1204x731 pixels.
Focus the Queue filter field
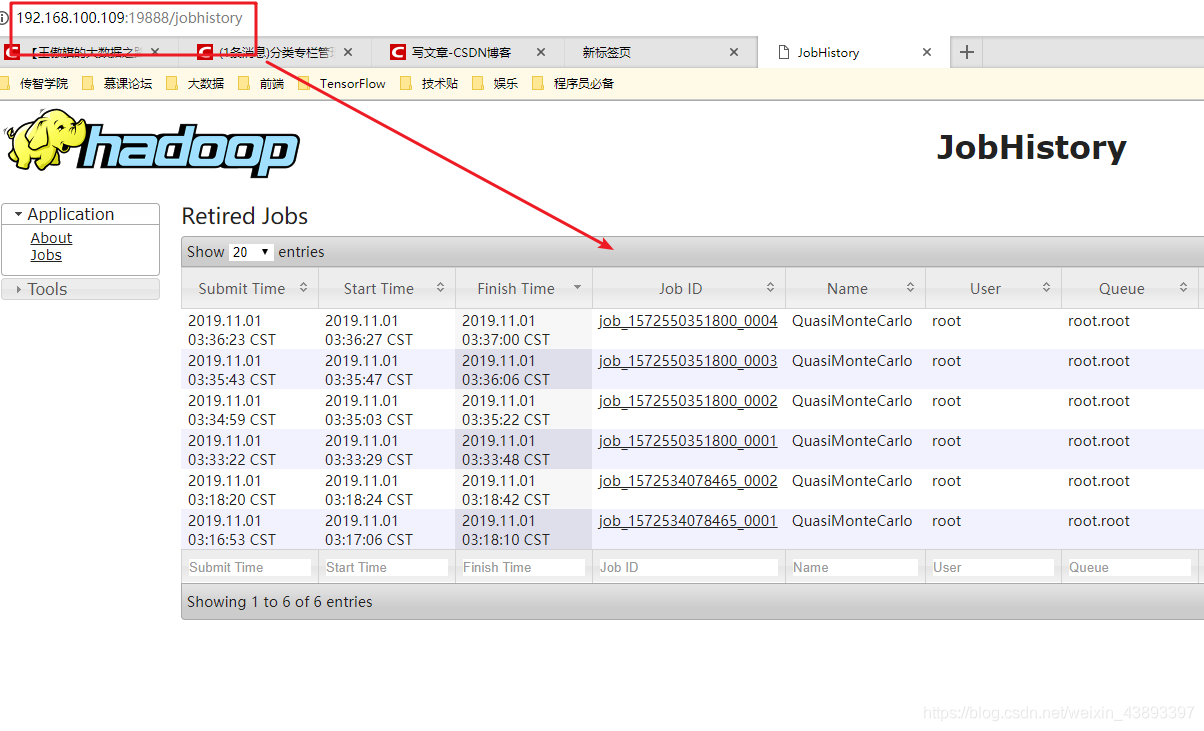pyautogui.click(x=1129, y=567)
